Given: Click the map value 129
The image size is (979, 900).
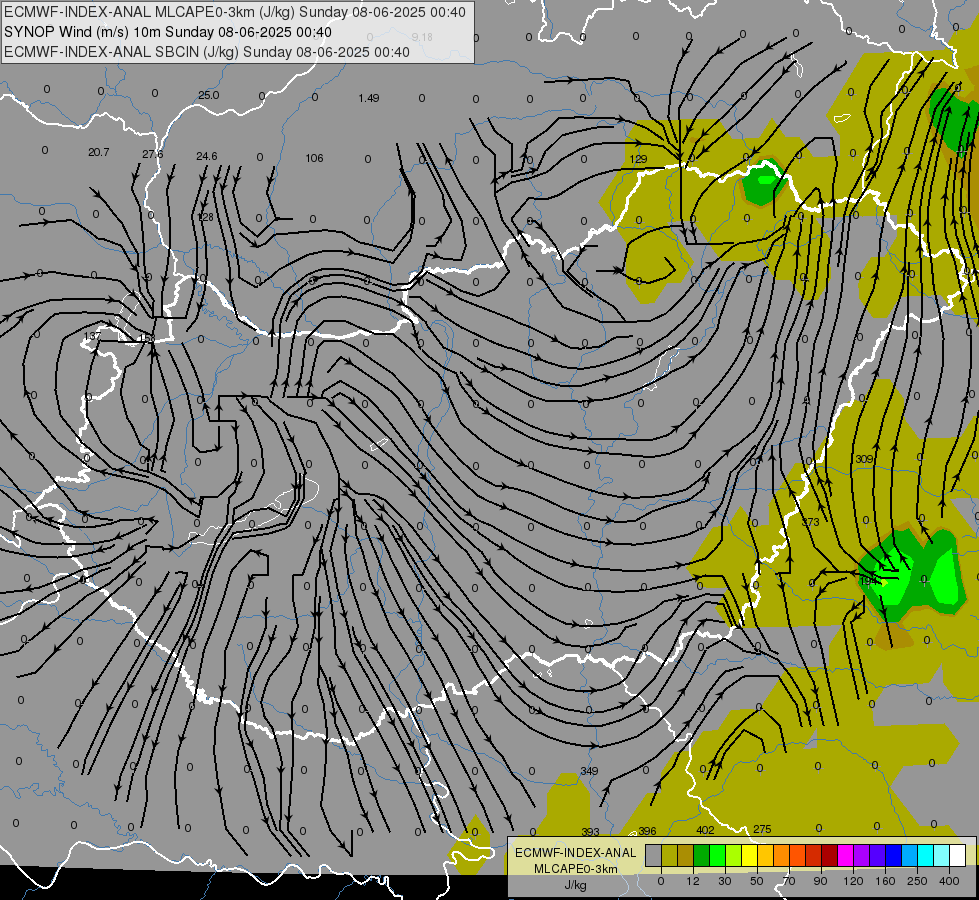Looking at the screenshot, I should [x=638, y=159].
